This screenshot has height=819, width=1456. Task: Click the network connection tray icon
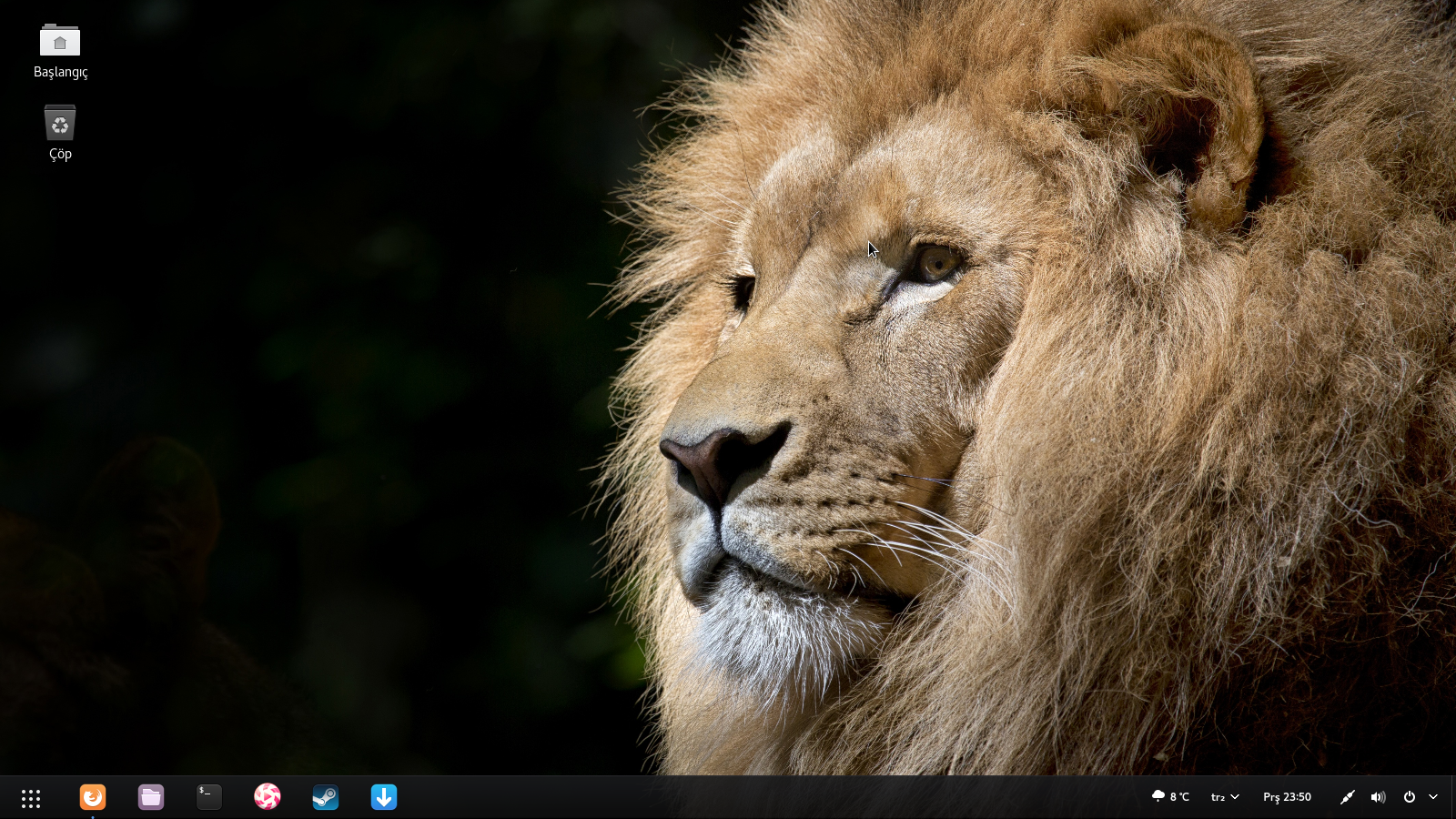click(x=1348, y=797)
